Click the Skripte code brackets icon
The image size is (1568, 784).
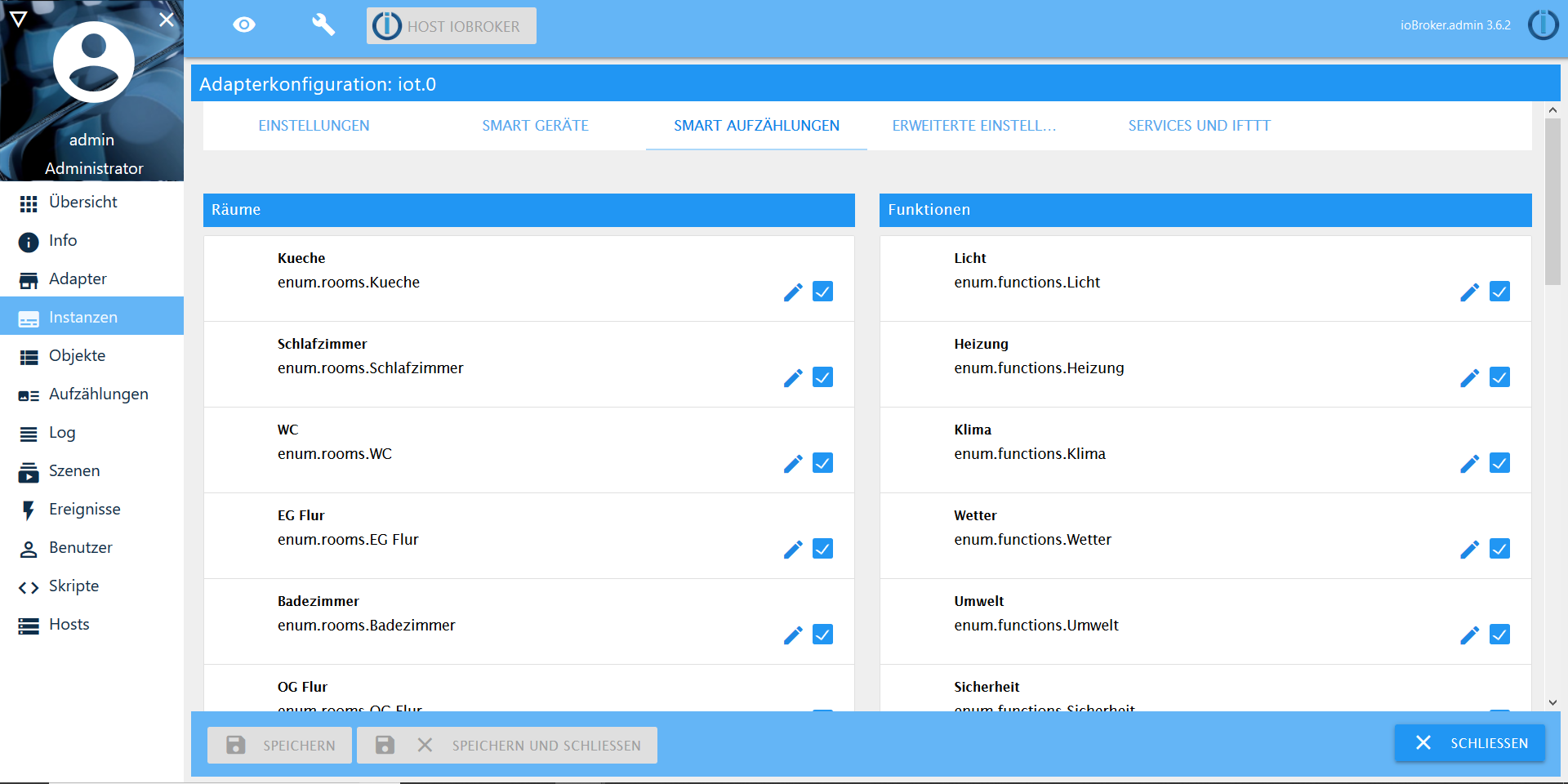tap(29, 587)
